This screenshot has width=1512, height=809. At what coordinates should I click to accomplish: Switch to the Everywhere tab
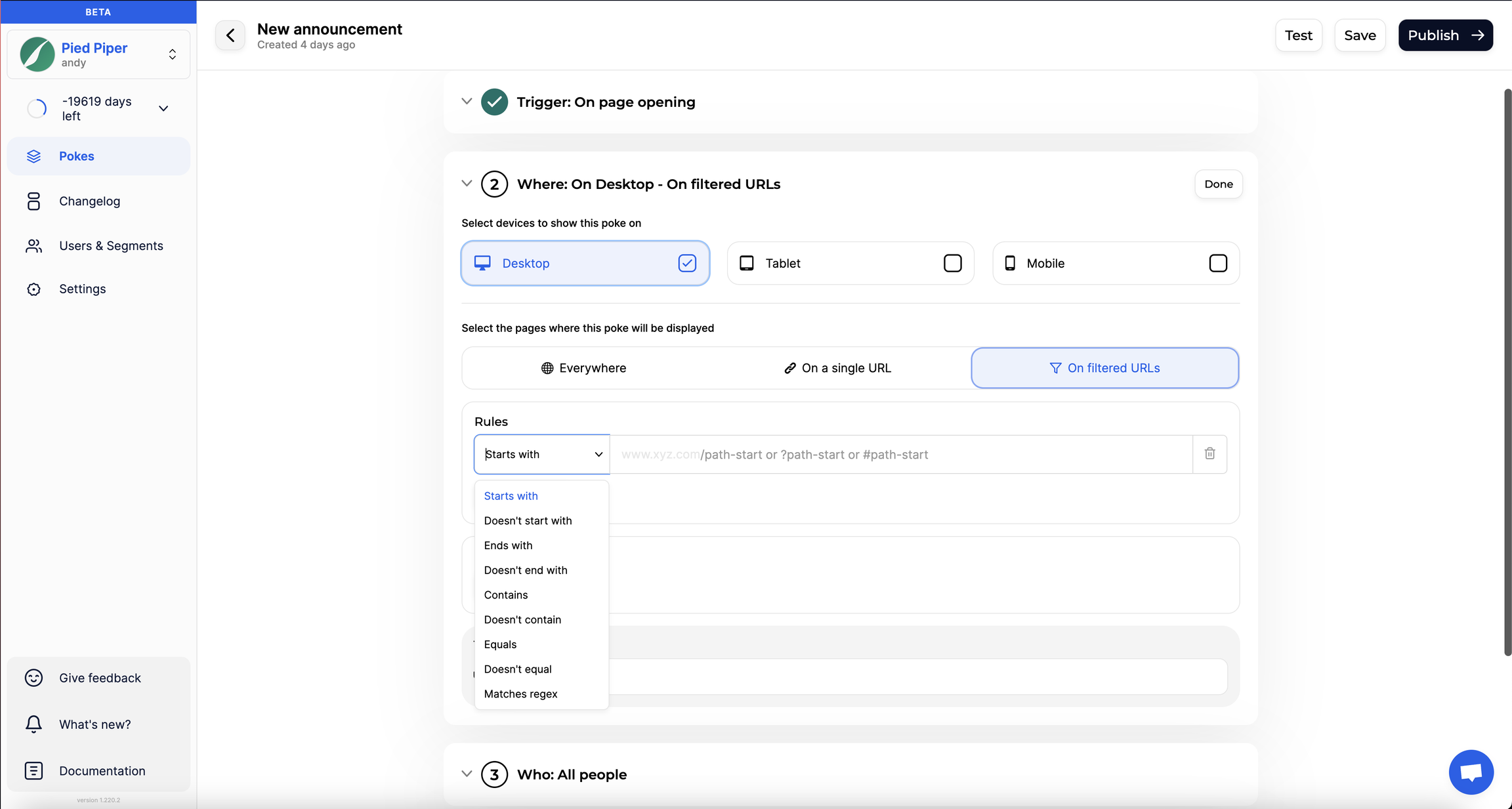583,368
